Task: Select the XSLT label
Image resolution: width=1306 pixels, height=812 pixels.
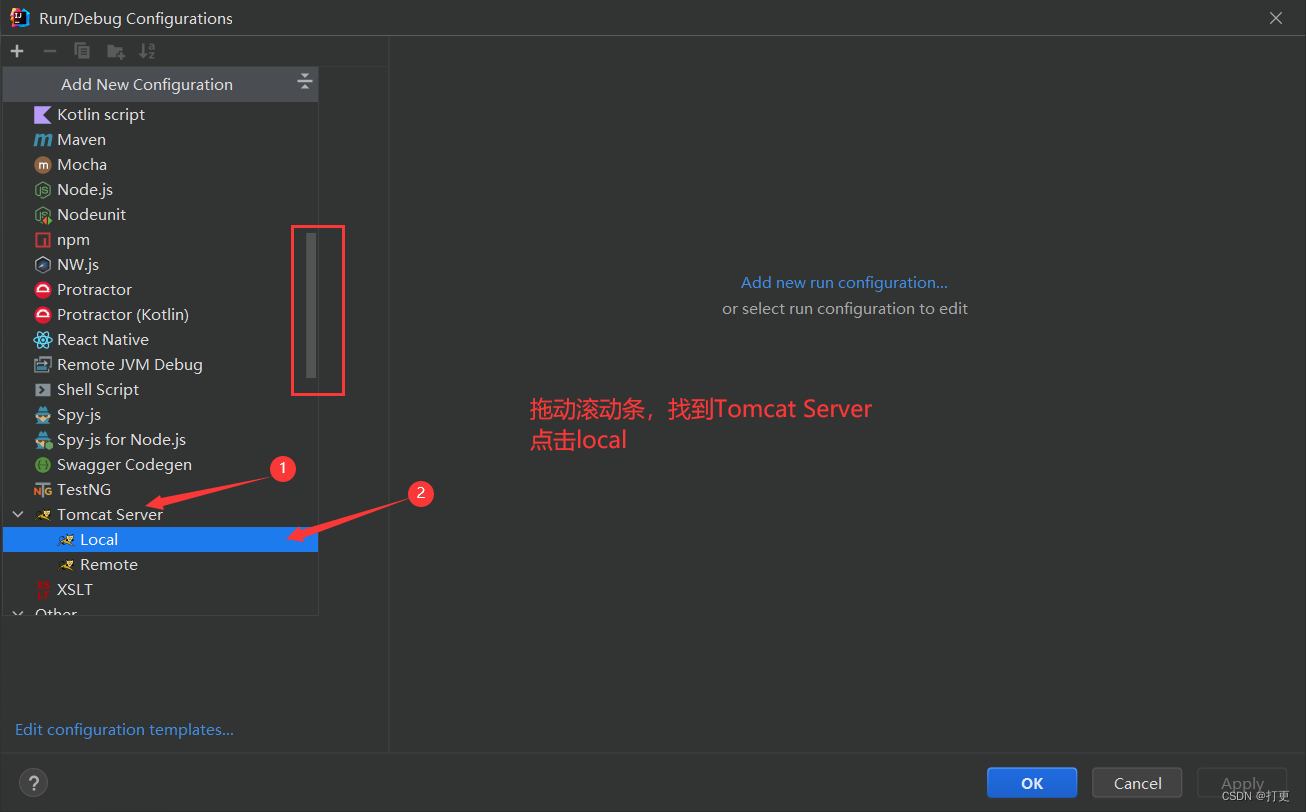Action: [x=75, y=590]
